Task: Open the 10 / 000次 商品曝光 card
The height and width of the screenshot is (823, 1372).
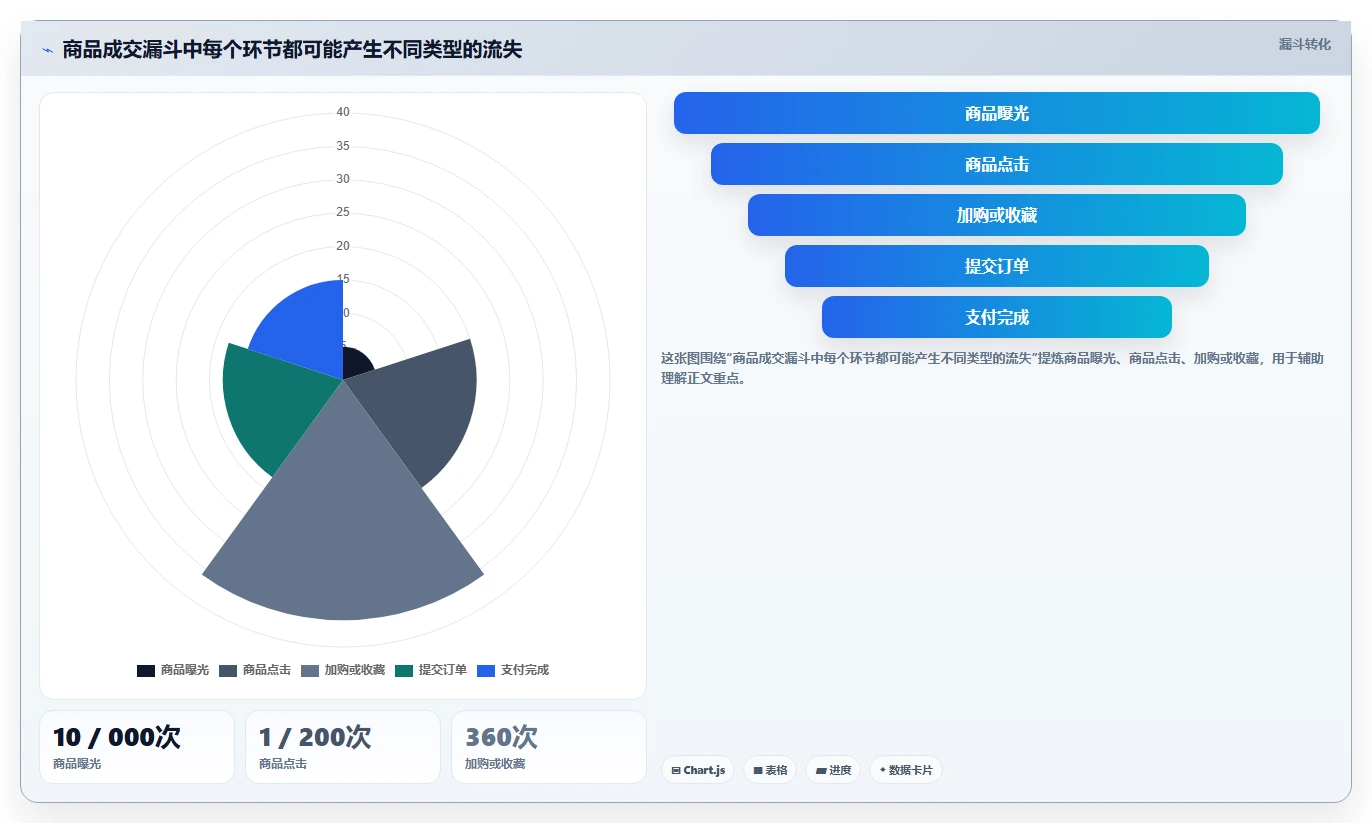Action: point(137,747)
